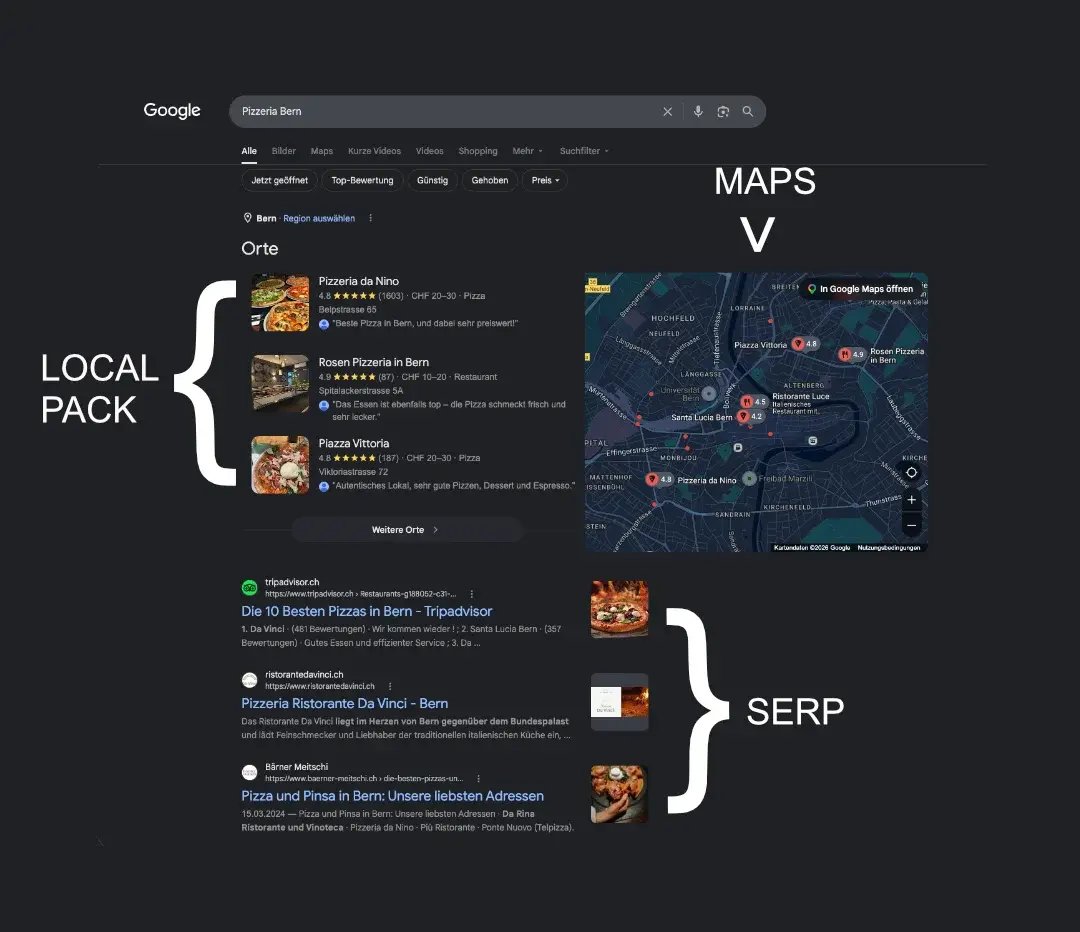Toggle the Günstig filter chip
The image size is (1080, 932).
(x=433, y=180)
